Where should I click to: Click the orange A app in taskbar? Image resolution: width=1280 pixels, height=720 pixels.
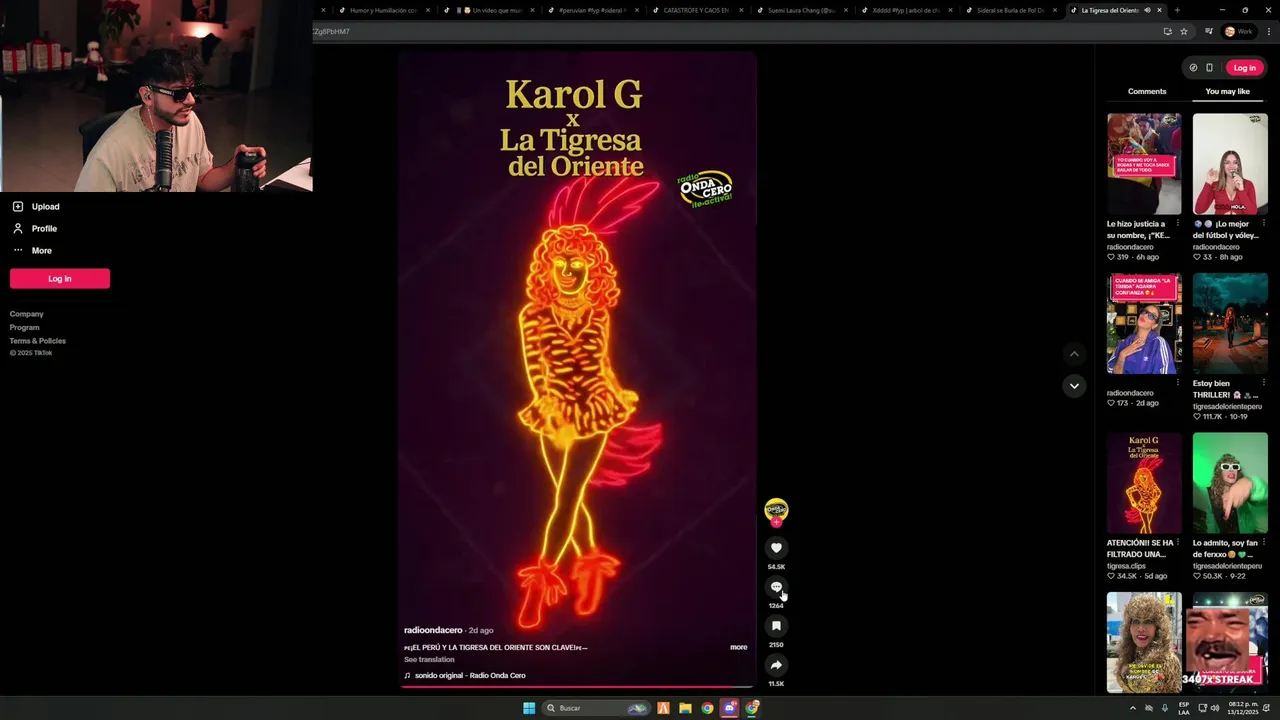point(662,708)
